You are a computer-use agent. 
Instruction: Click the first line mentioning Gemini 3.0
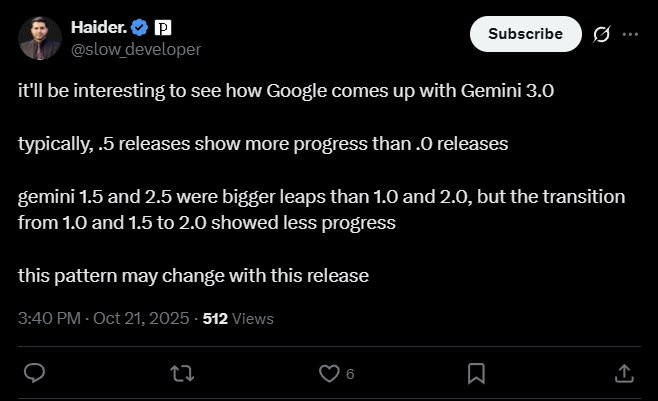pyautogui.click(x=286, y=90)
